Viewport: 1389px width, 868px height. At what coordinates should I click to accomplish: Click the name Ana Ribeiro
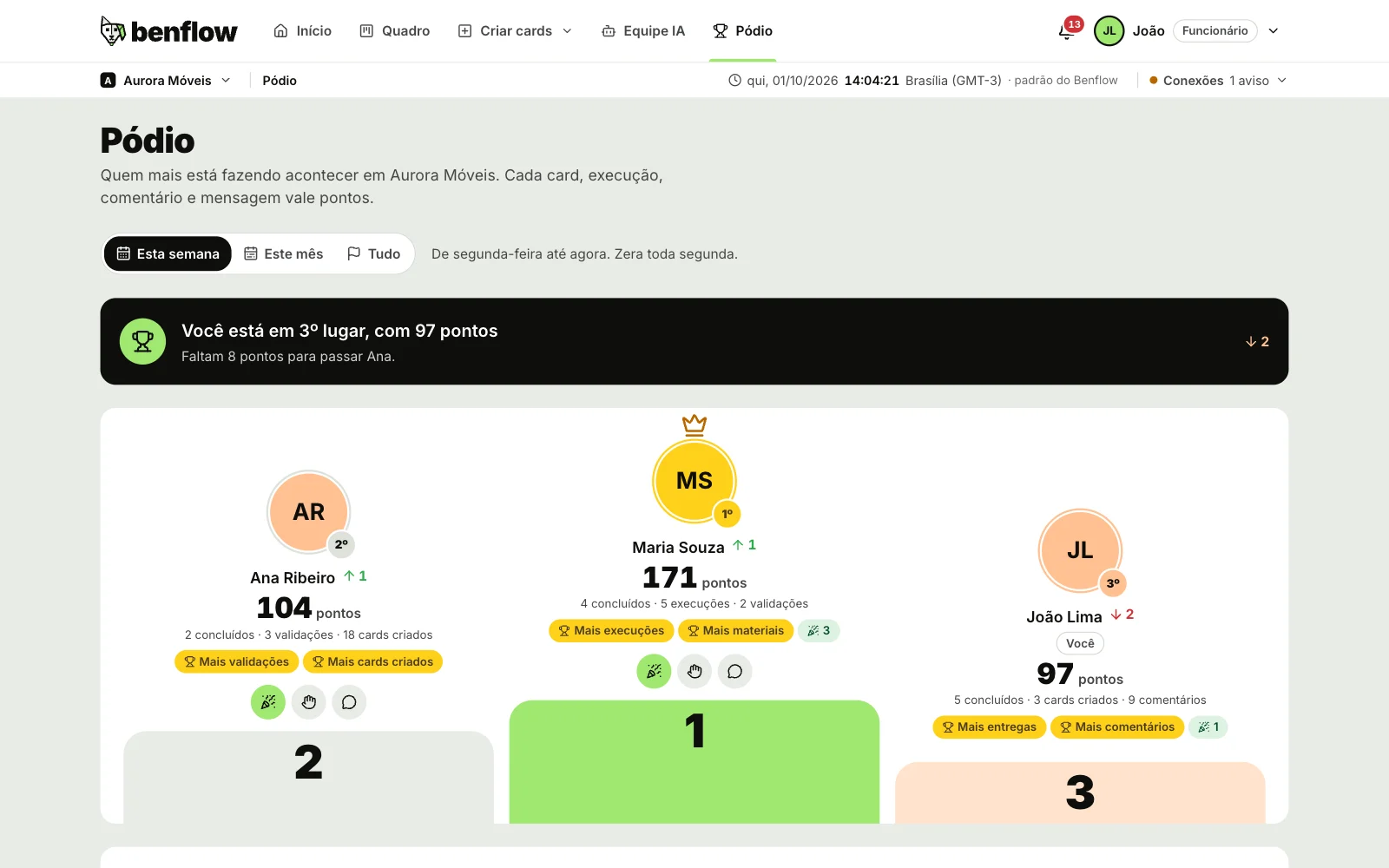pyautogui.click(x=293, y=577)
